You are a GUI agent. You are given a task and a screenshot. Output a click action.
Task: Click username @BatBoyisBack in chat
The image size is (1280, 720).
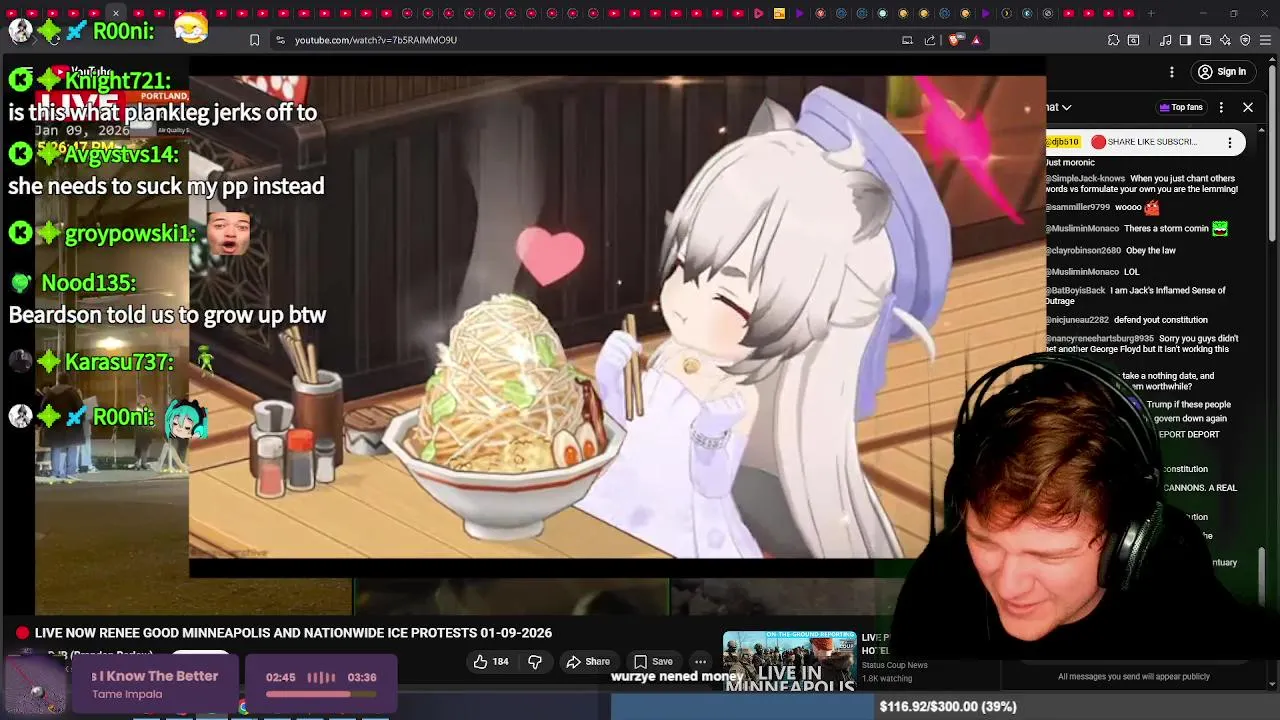tap(1075, 290)
